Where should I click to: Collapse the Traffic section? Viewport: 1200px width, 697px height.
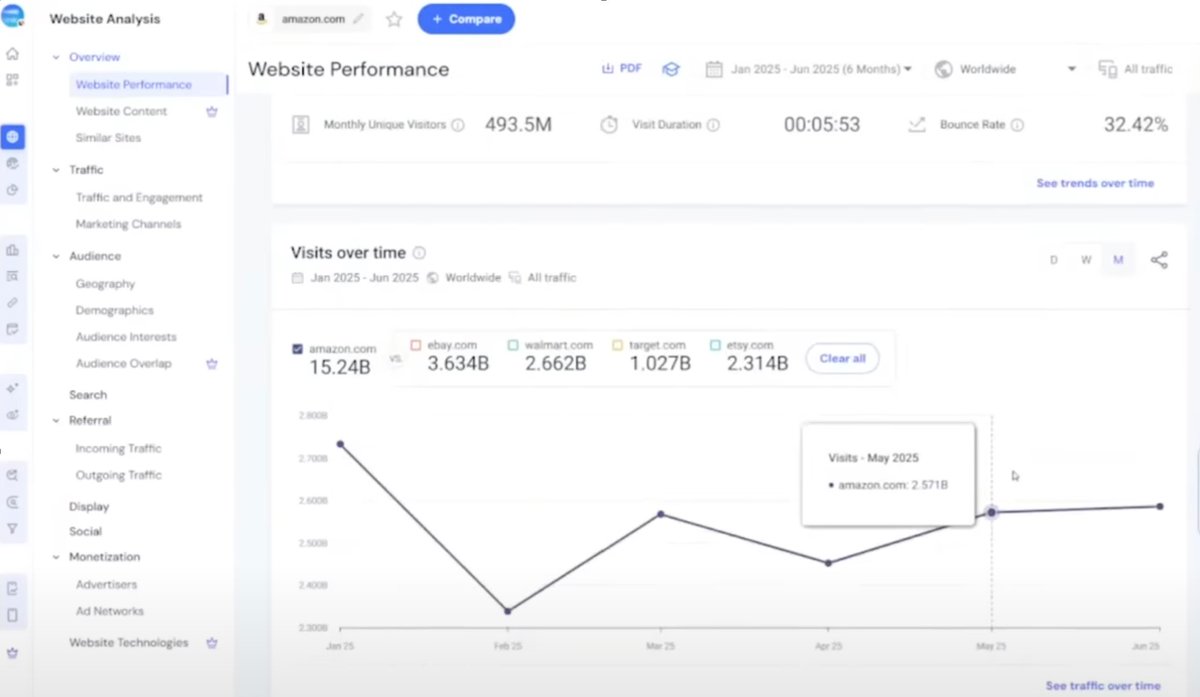pyautogui.click(x=56, y=170)
